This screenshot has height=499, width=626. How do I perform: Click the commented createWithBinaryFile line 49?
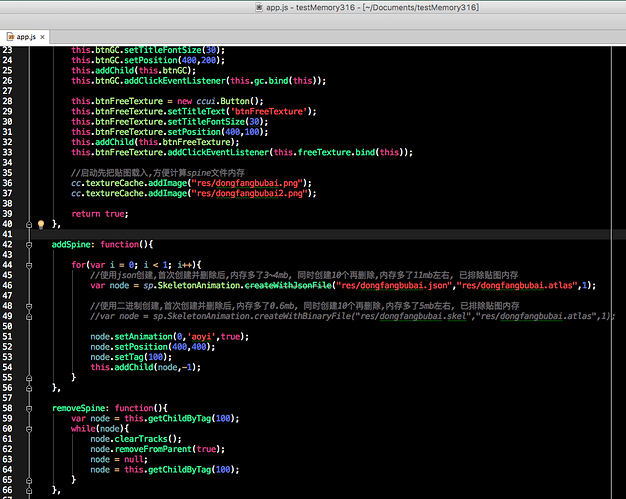pyautogui.click(x=353, y=317)
